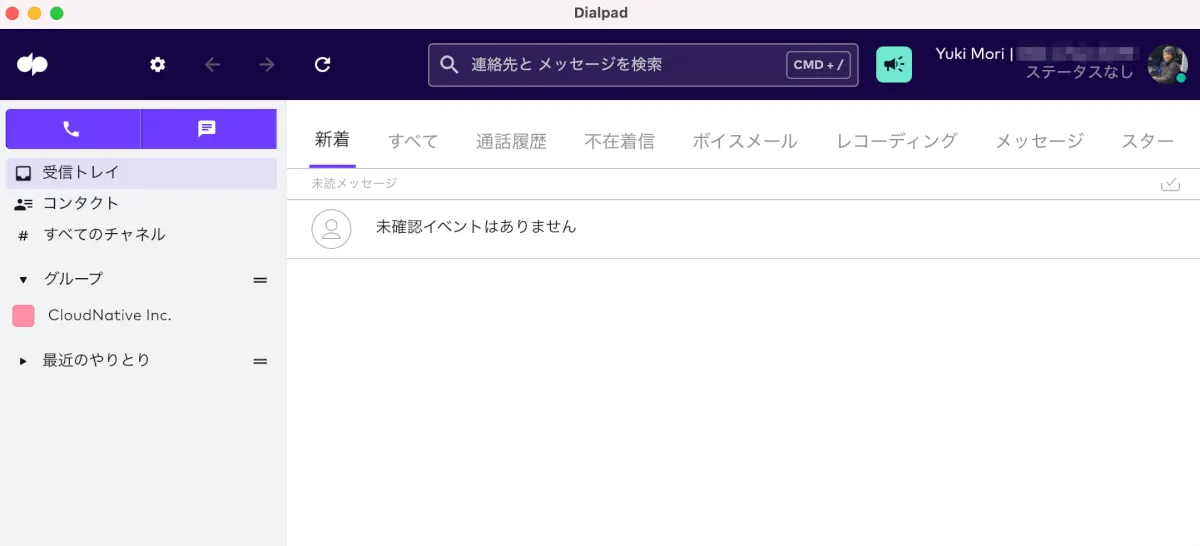Click the Yuki Mori user name
Screen dimensions: 1200x546
tap(970, 54)
